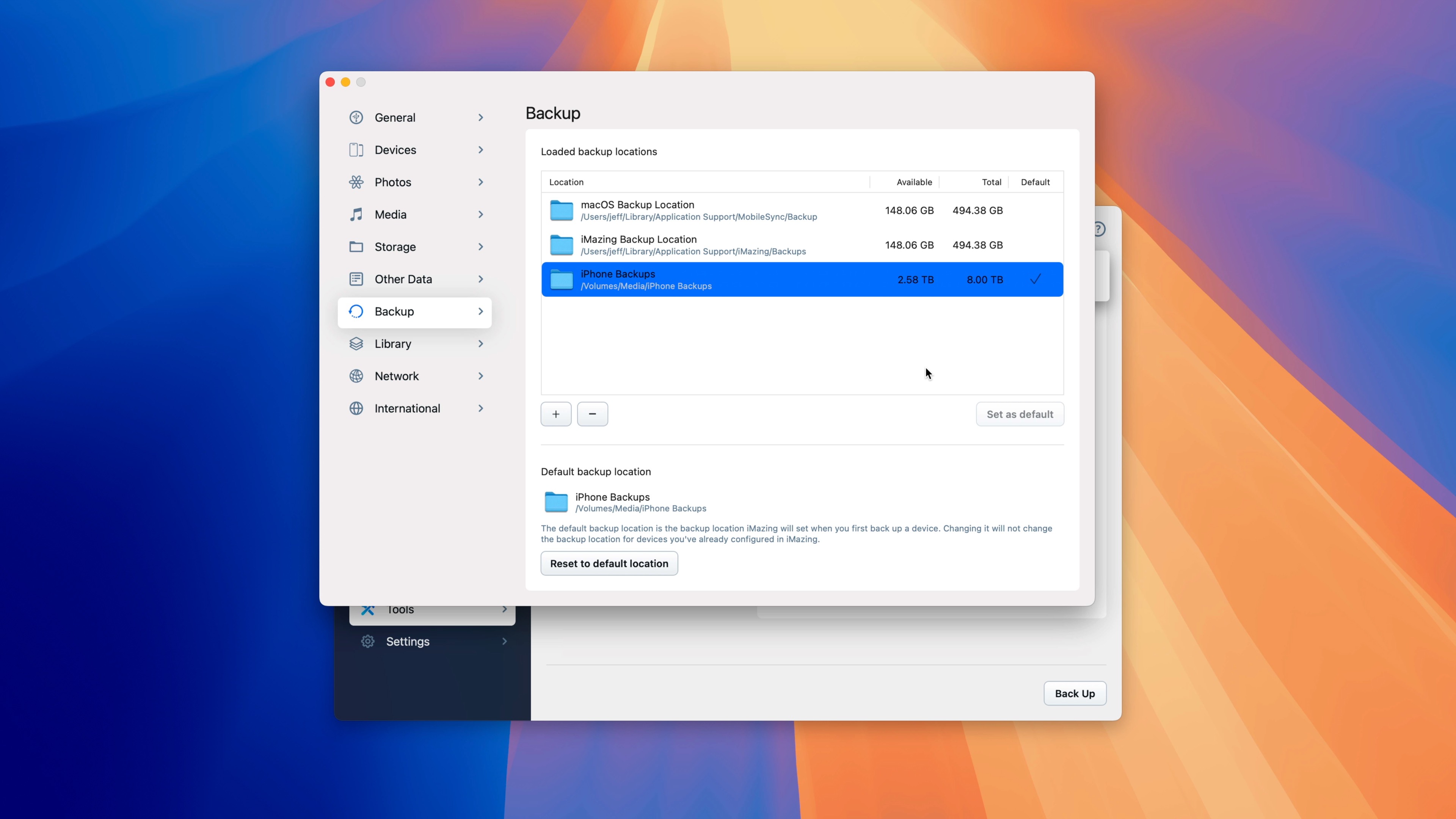Expand the Settings section chevron
This screenshot has width=1456, height=819.
[x=504, y=642]
